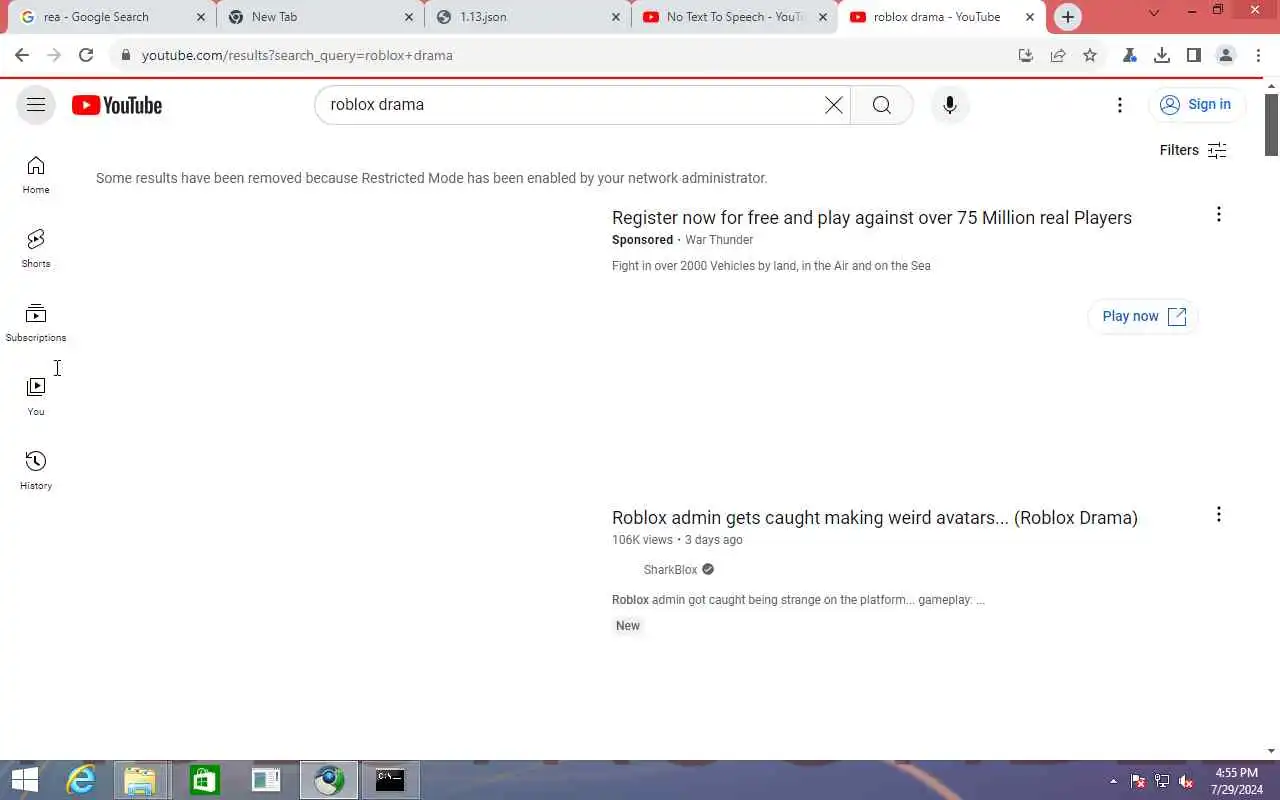Viewport: 1280px width, 800px height.
Task: Start voice search with microphone icon
Action: pyautogui.click(x=950, y=105)
